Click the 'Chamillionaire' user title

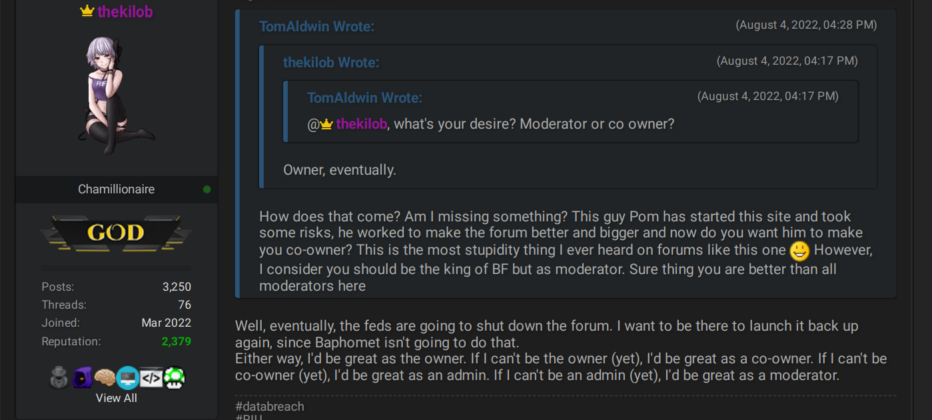[x=116, y=189]
